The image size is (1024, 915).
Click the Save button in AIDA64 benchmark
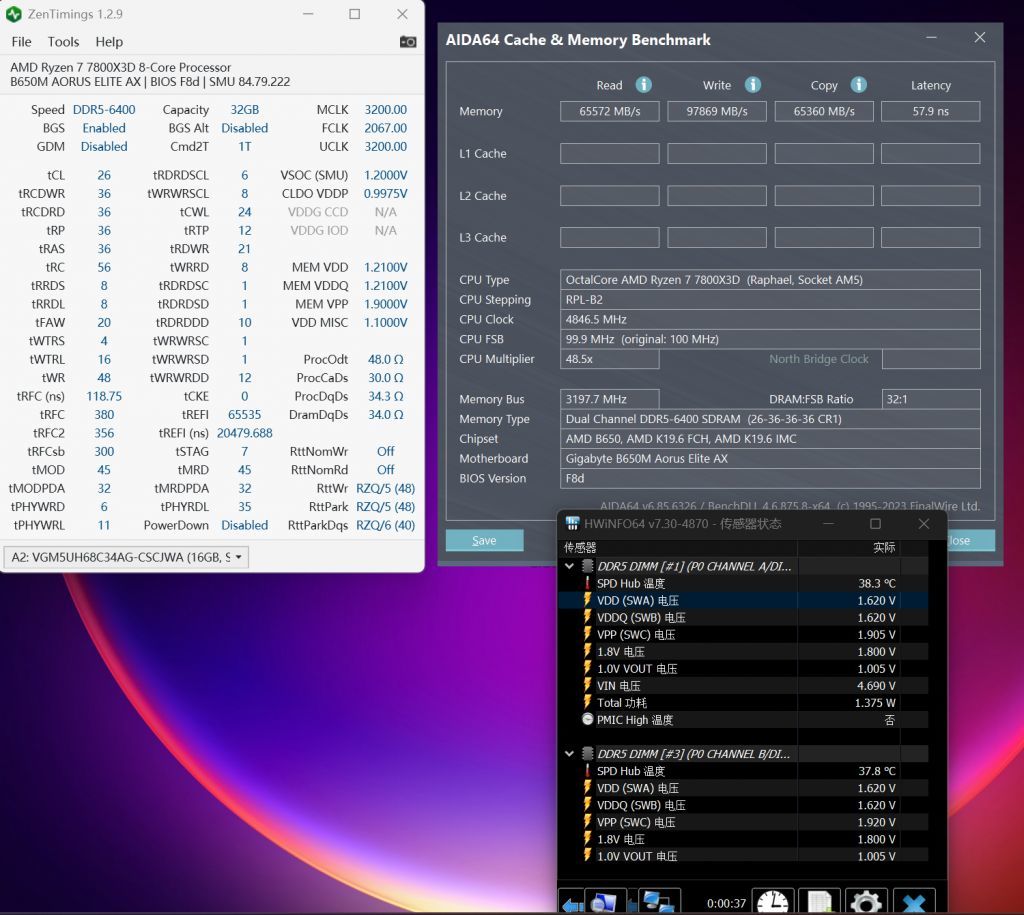(x=485, y=540)
